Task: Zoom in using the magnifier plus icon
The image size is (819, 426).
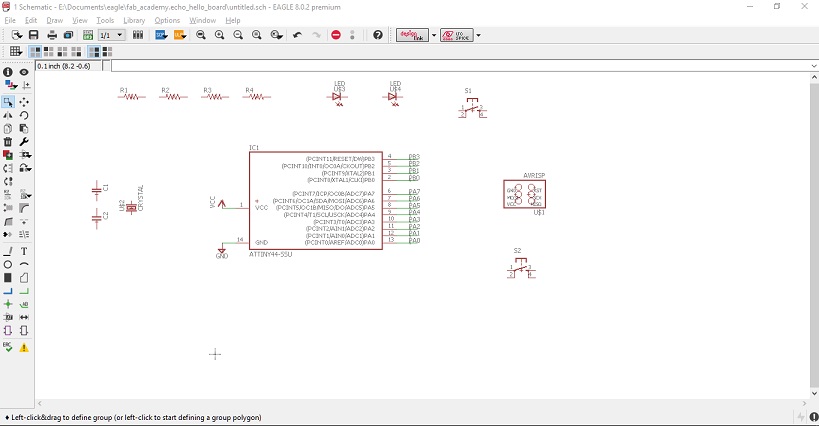Action: point(219,35)
